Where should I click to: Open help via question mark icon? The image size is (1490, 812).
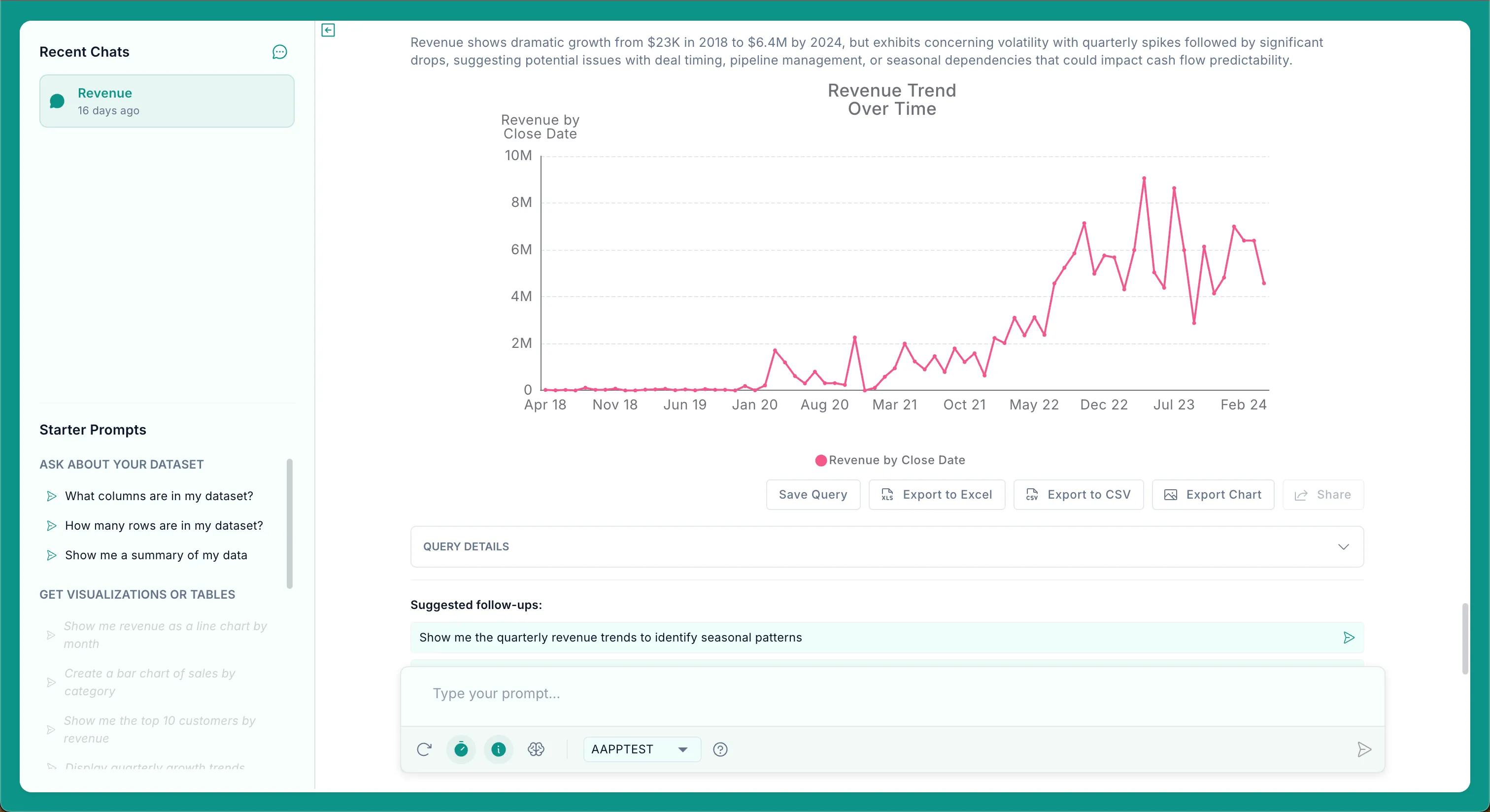point(720,749)
